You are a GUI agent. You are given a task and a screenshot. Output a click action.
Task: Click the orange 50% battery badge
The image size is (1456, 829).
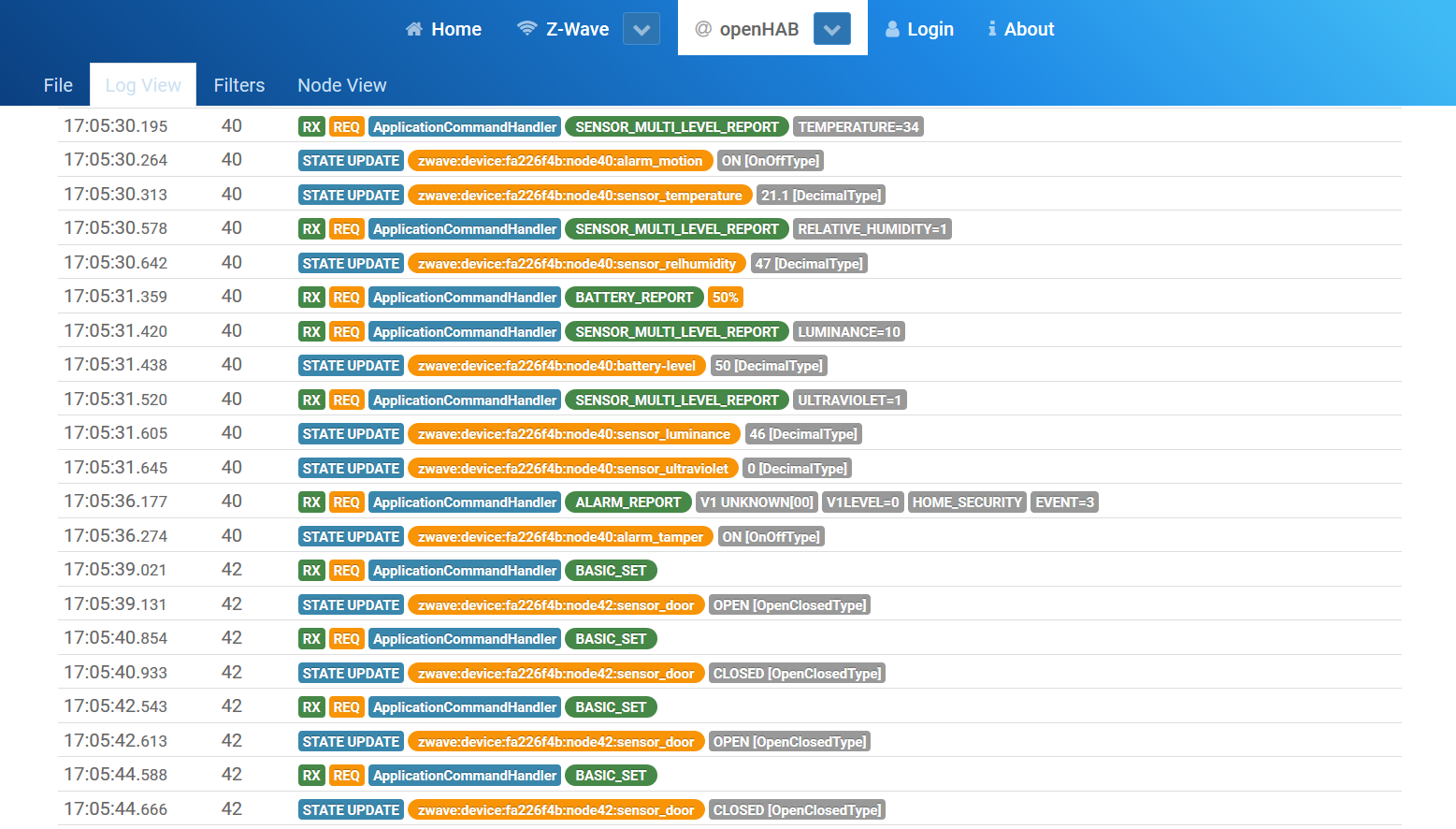click(x=725, y=298)
